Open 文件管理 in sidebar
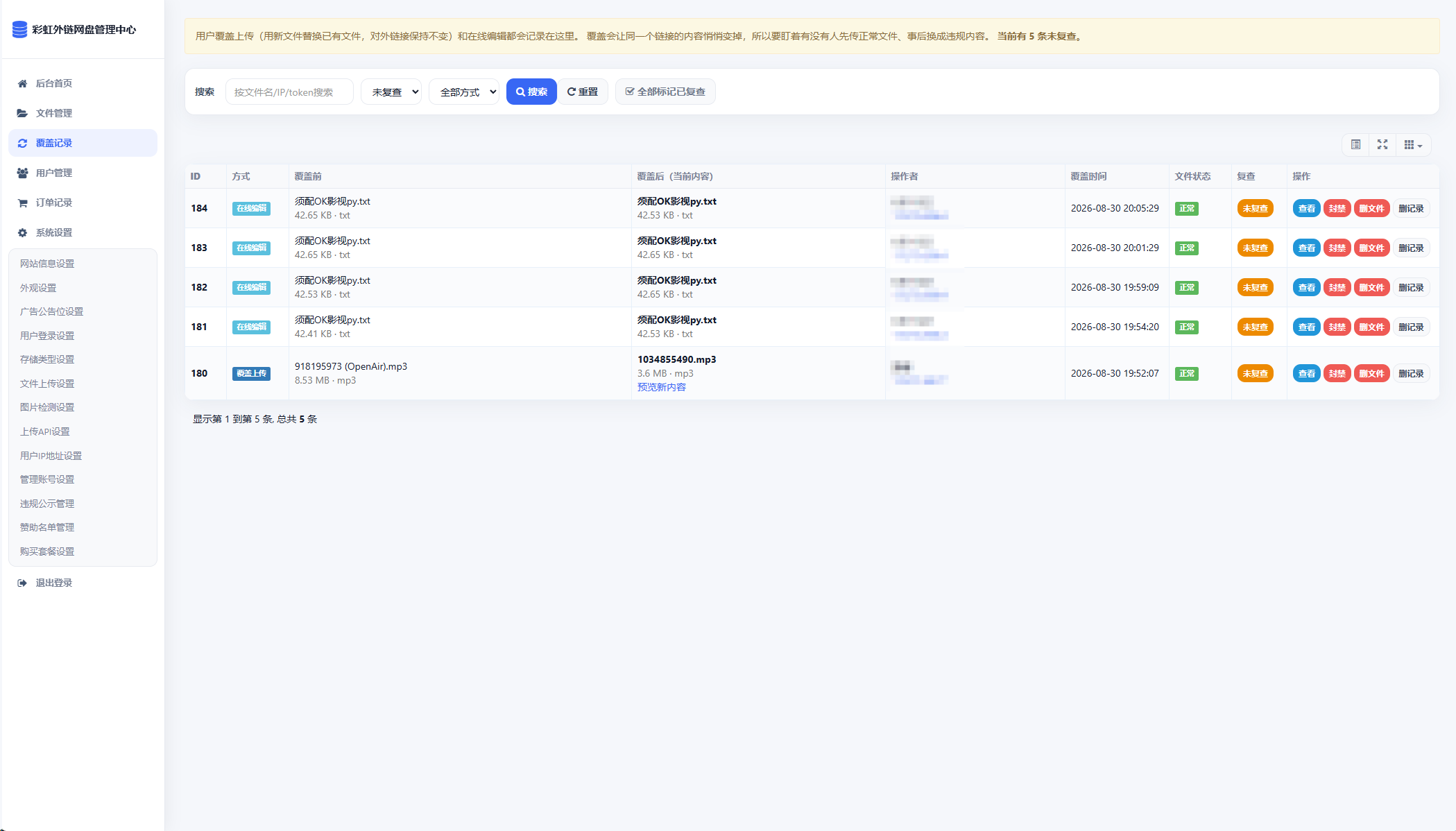Image resolution: width=1456 pixels, height=831 pixels. 83,113
